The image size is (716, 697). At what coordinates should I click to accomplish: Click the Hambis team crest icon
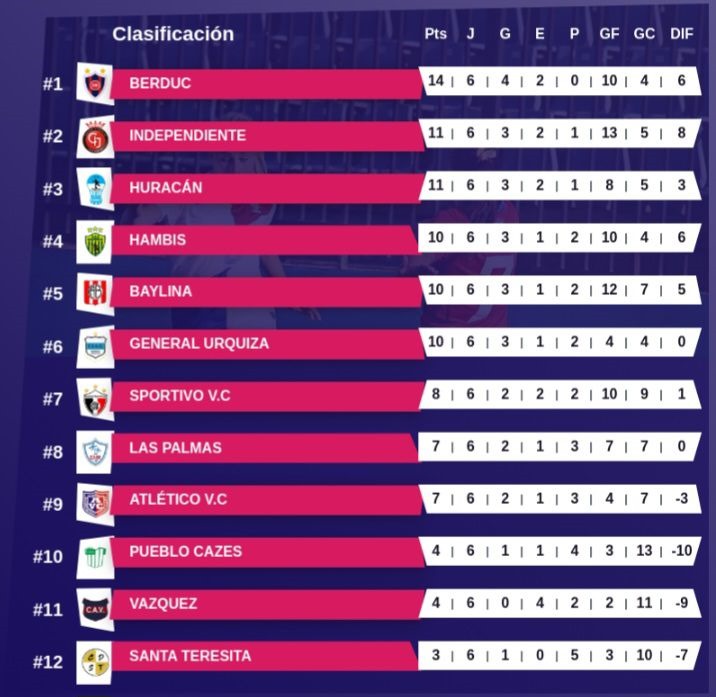[95, 240]
